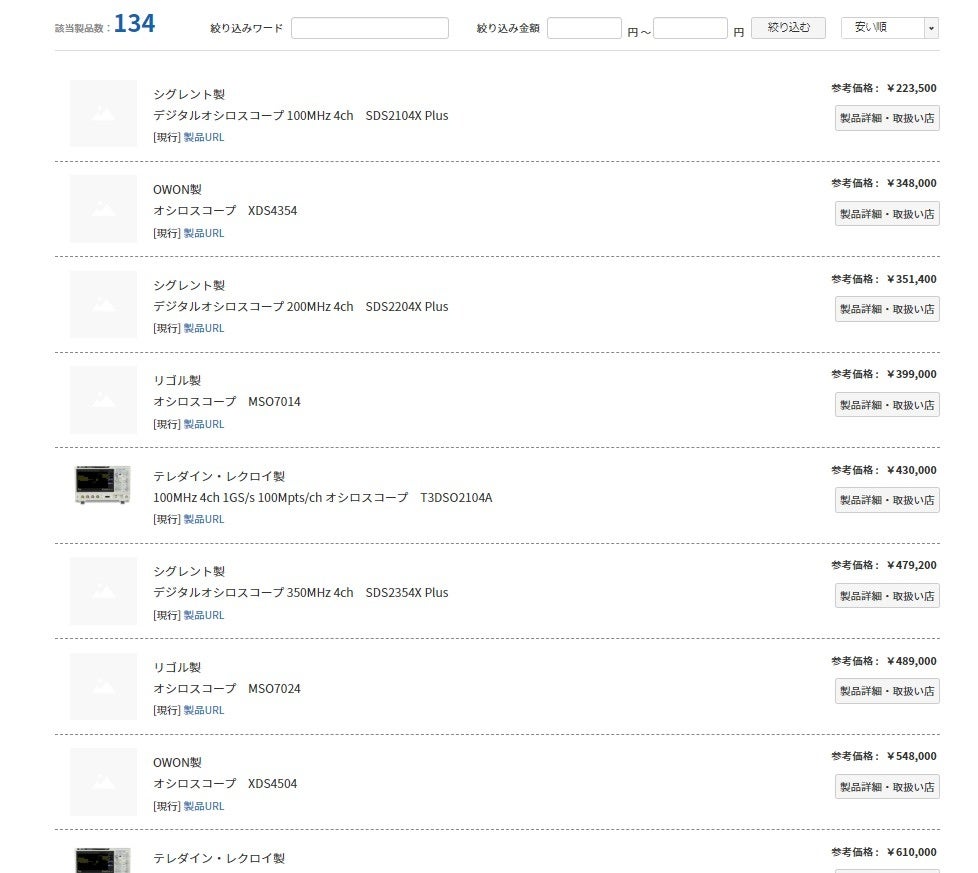Click placeholder image for SDS2354X Plus
This screenshot has height=873, width=978.
click(x=103, y=591)
